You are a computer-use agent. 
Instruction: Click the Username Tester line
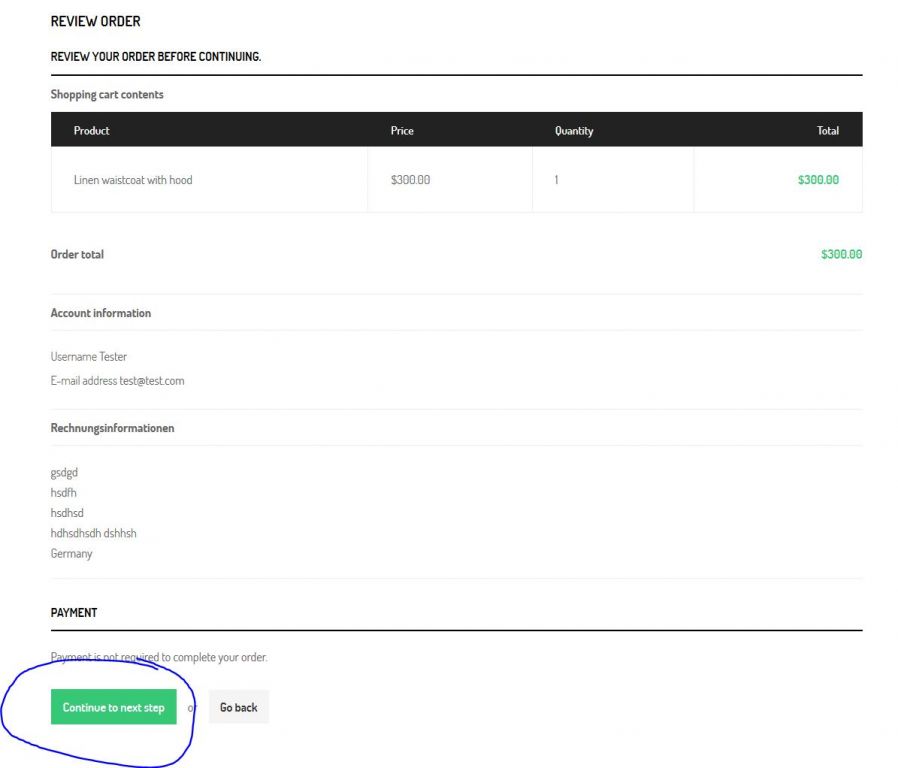pyautogui.click(x=89, y=356)
